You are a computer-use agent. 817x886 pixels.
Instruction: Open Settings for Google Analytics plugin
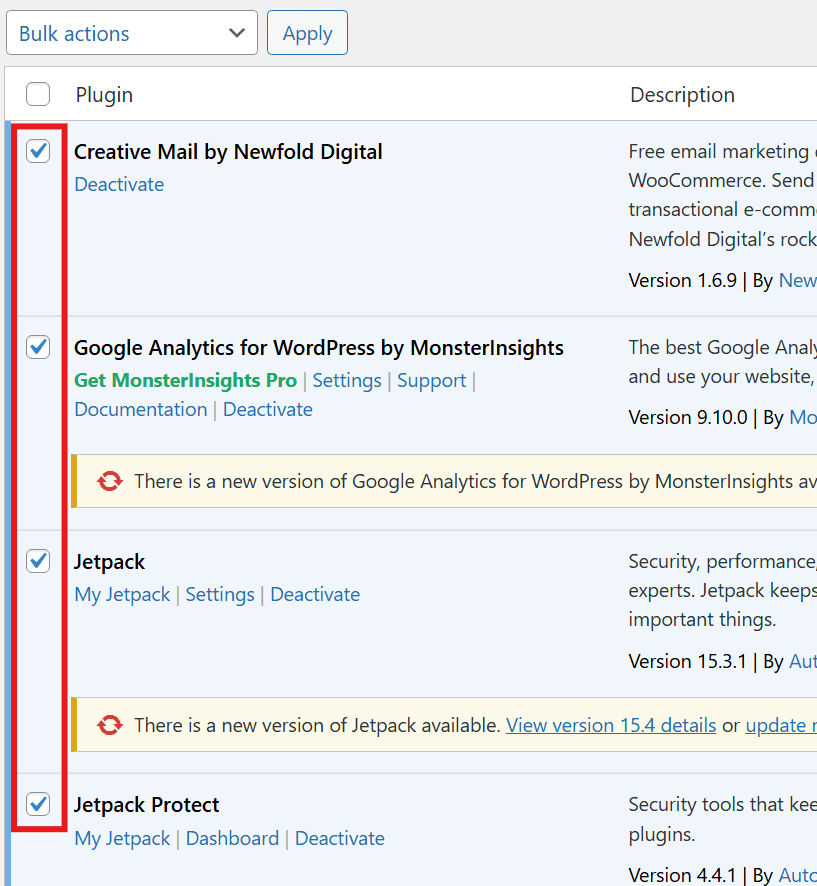point(346,380)
